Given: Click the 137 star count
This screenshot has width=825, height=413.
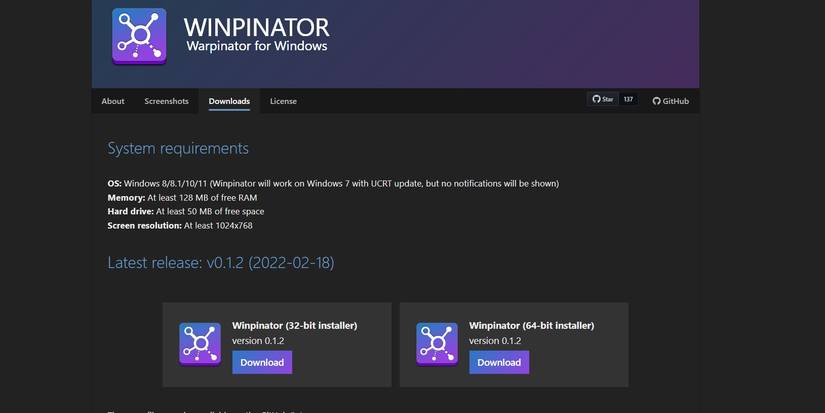Looking at the screenshot, I should tap(628, 99).
